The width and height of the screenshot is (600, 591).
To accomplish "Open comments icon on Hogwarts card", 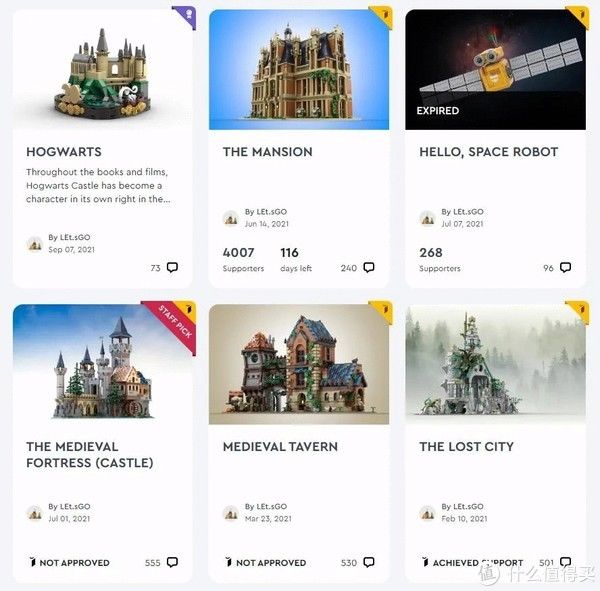I will click(x=172, y=267).
